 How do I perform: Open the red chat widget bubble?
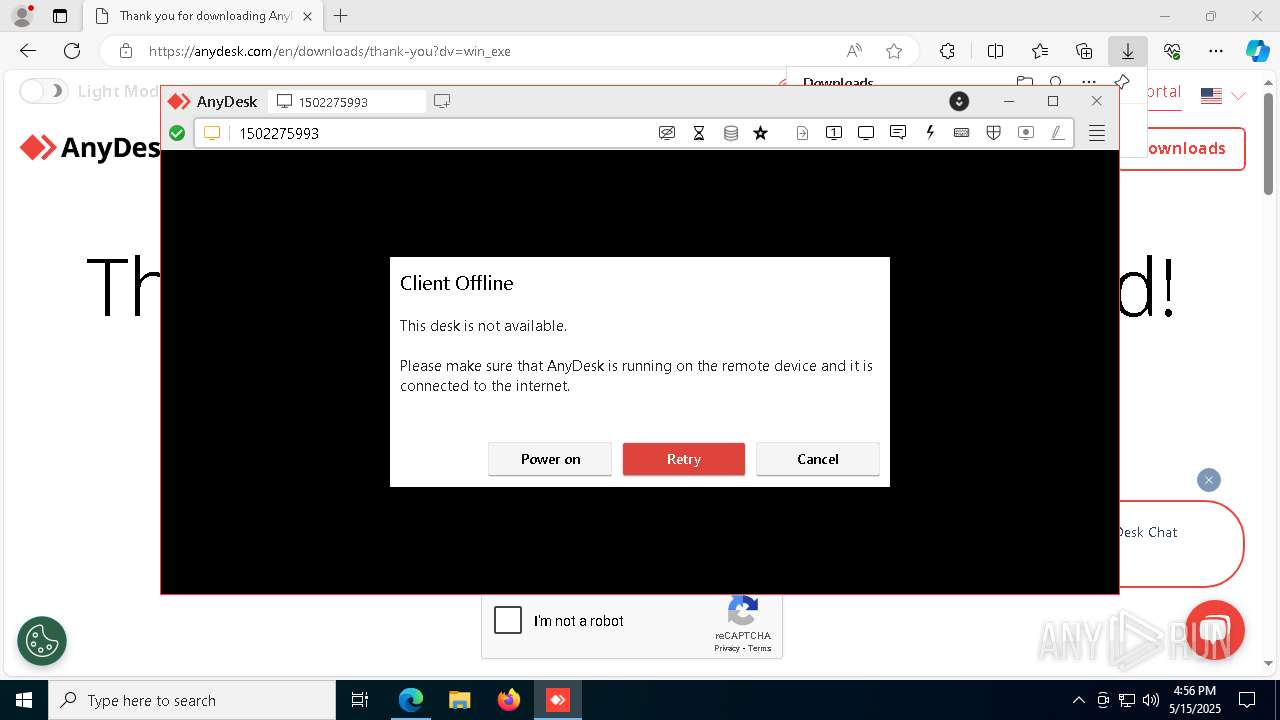coord(1214,630)
